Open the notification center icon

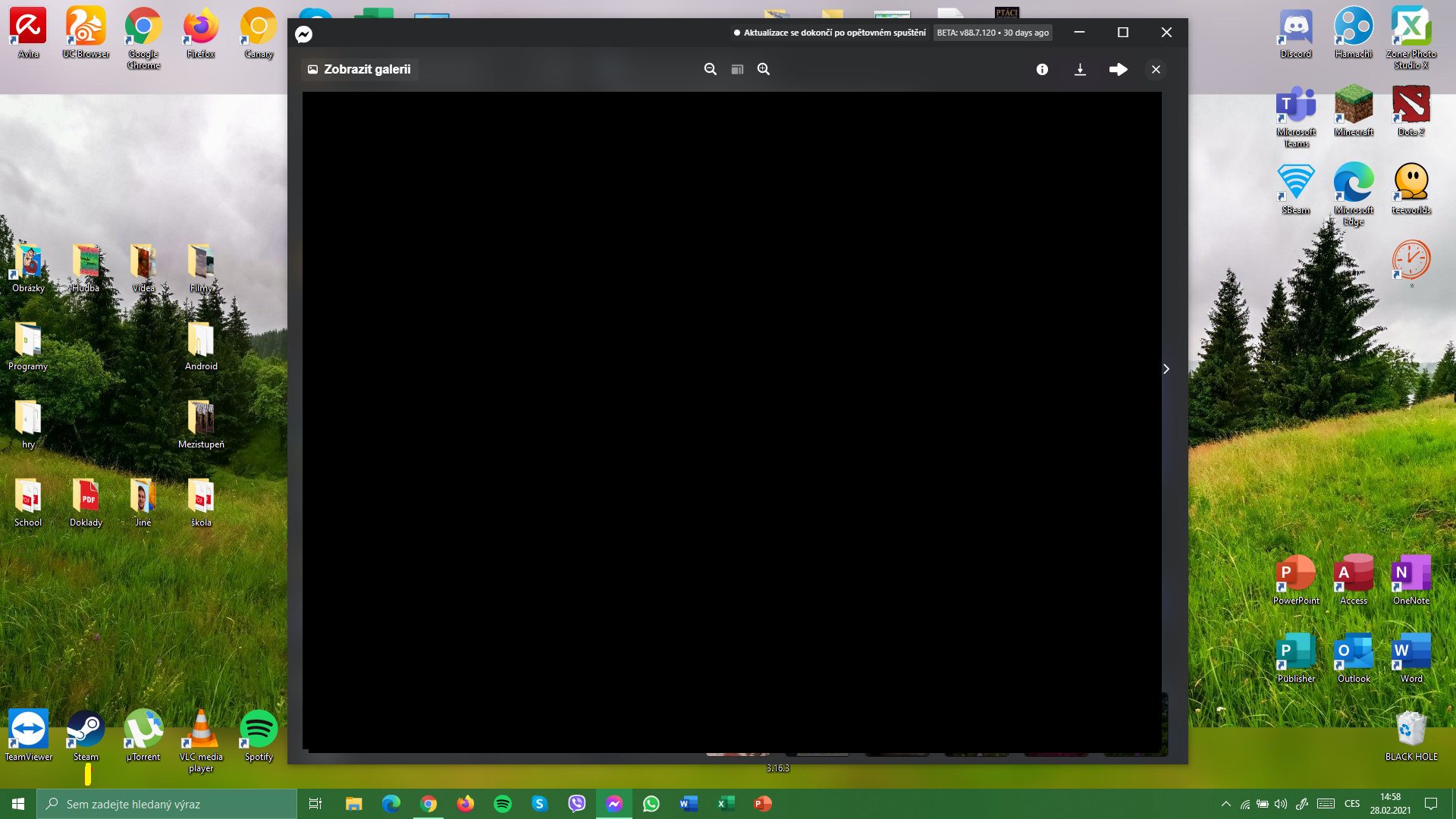[x=1431, y=804]
